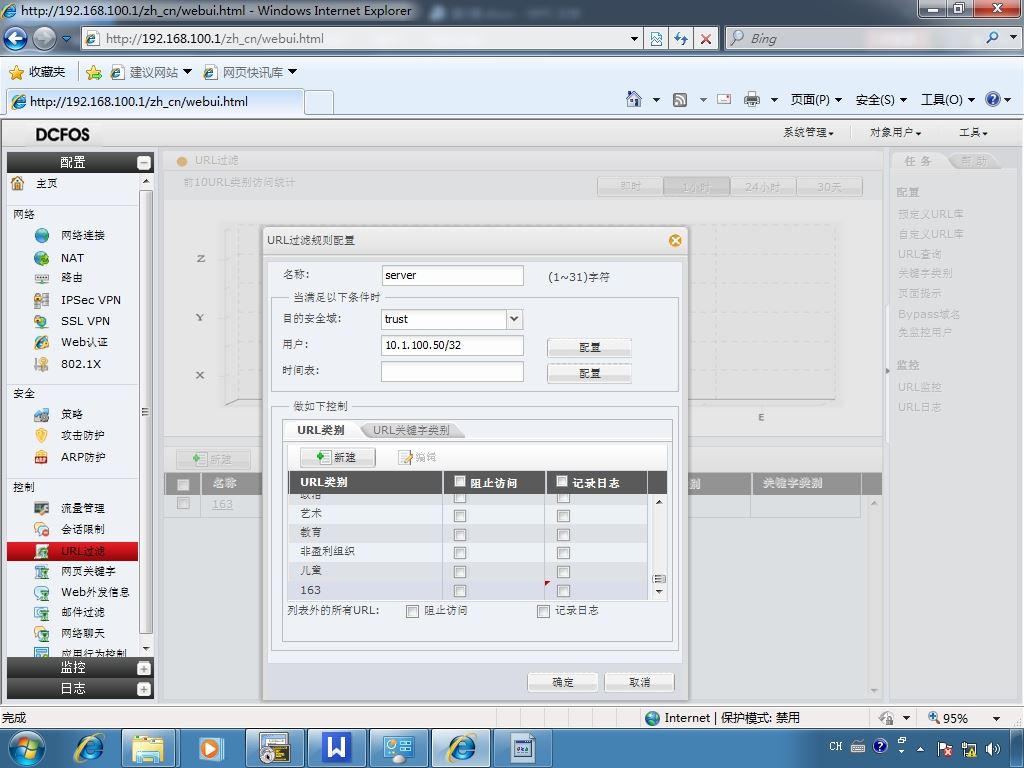1024x768 pixels.
Task: Click into the 名称 server input field
Action: pyautogui.click(x=453, y=275)
